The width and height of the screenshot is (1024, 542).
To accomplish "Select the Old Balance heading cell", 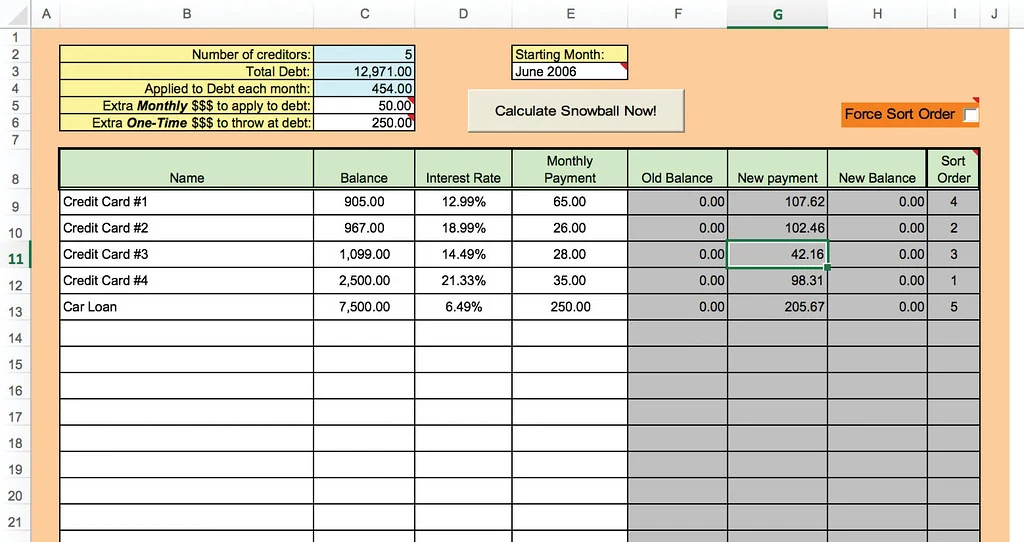I will [x=678, y=169].
